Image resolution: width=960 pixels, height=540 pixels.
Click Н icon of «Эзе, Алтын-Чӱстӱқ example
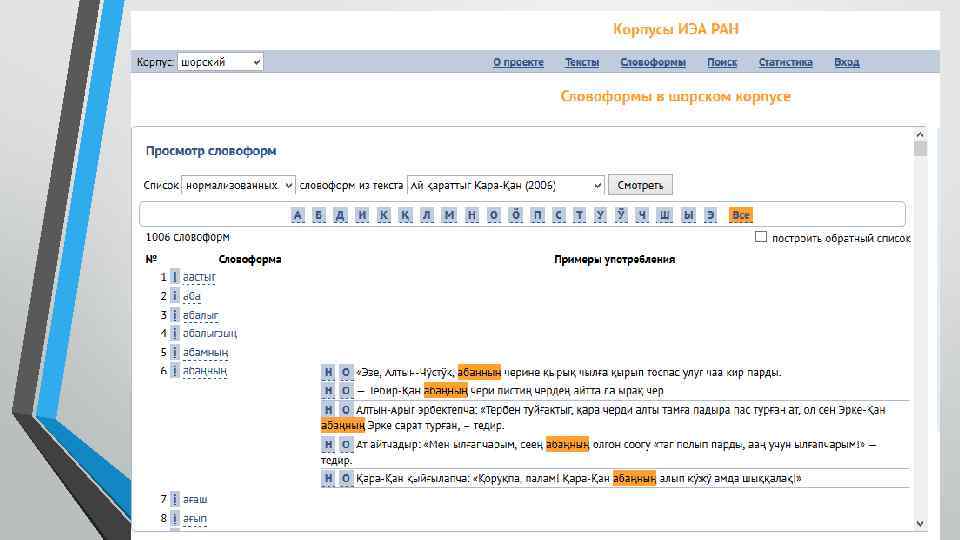click(328, 372)
